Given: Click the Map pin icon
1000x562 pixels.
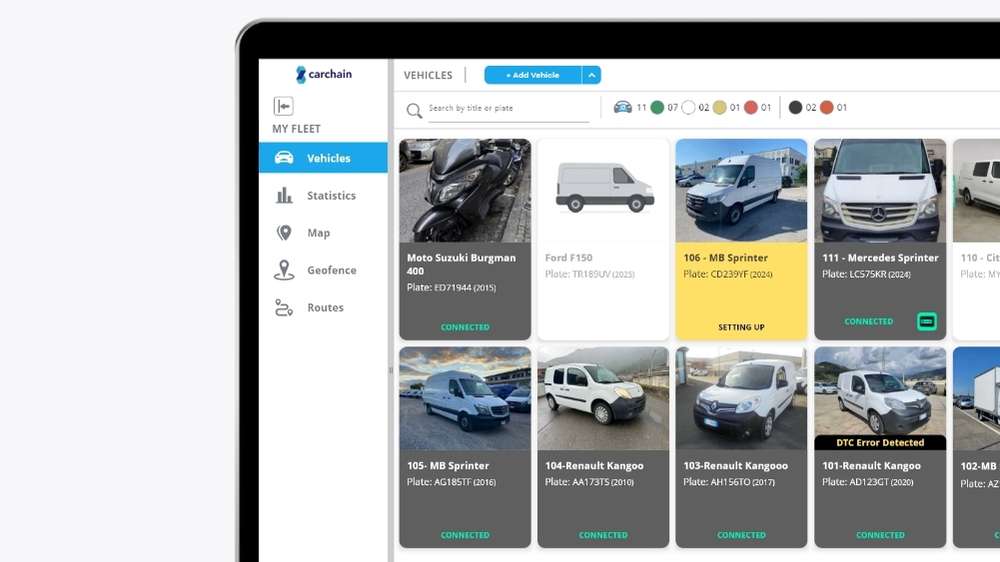Looking at the screenshot, I should tap(284, 233).
